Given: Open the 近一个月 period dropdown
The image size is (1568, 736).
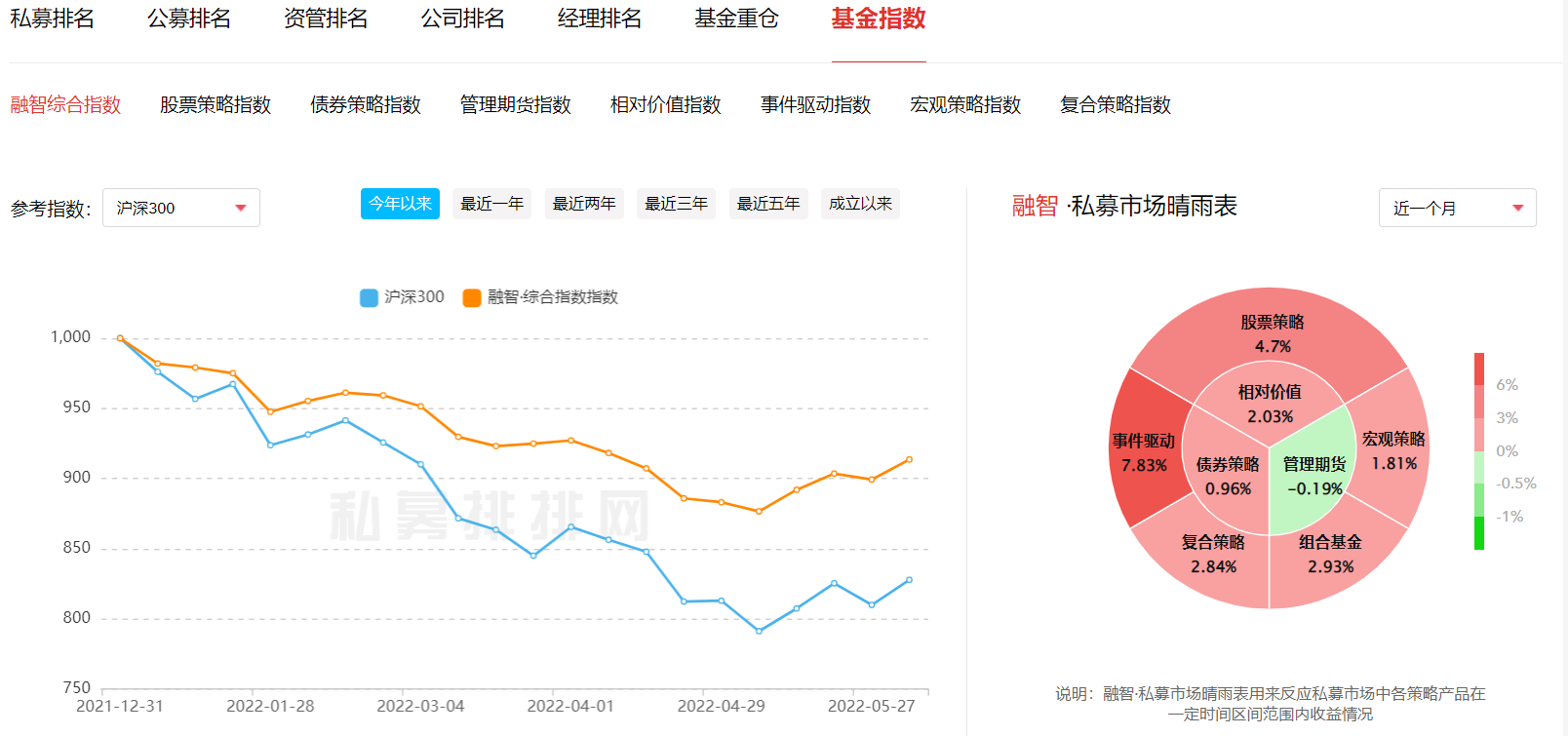Looking at the screenshot, I should pos(1458,208).
